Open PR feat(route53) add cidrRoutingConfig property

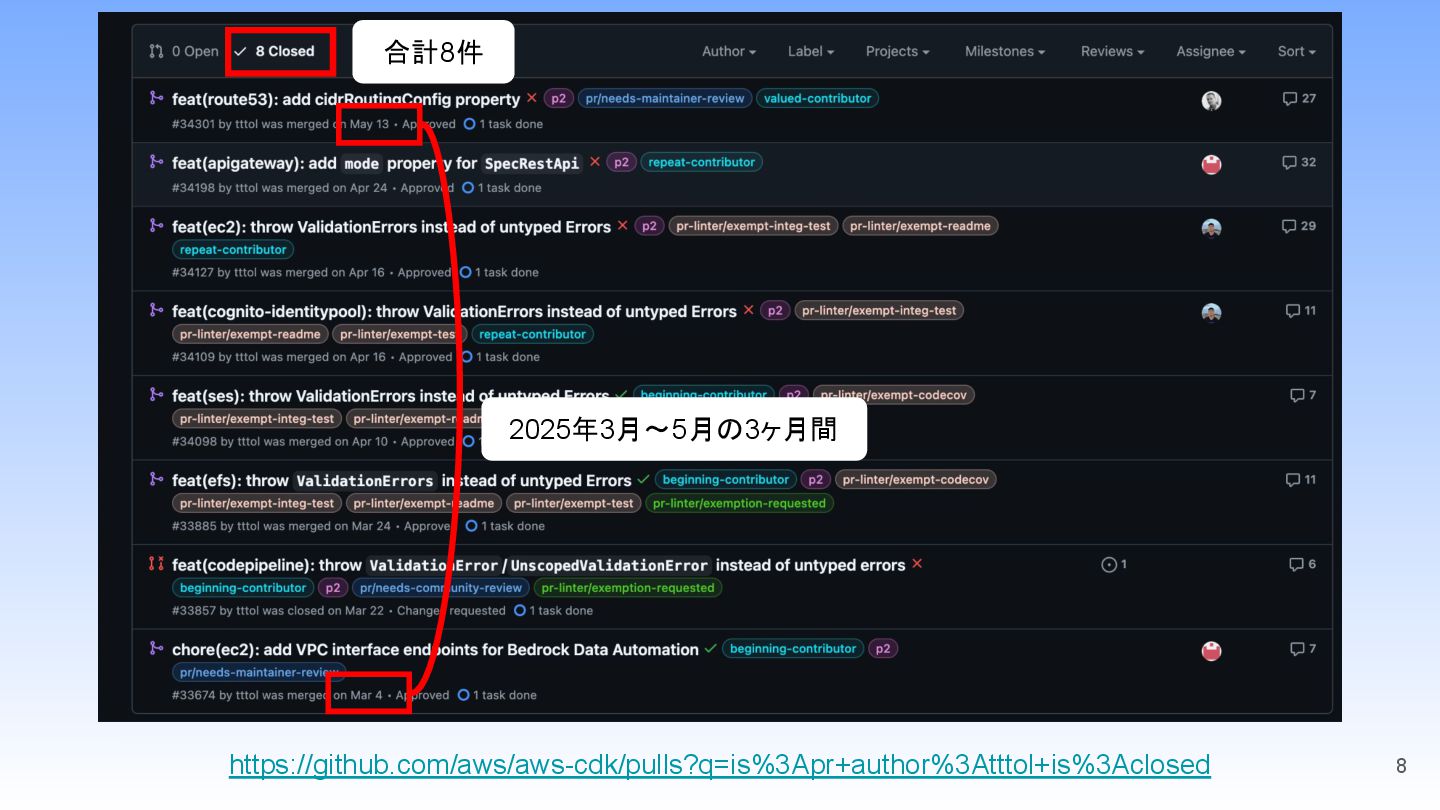click(346, 99)
